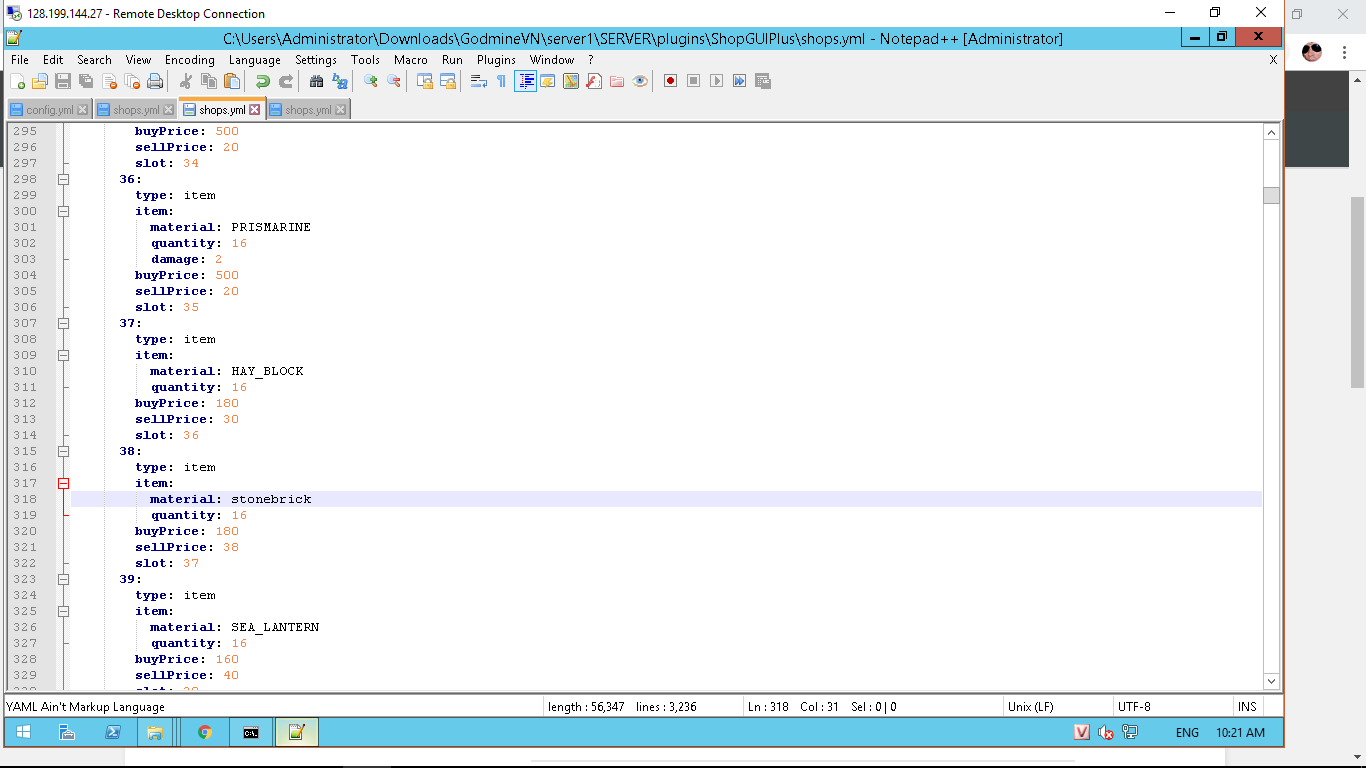This screenshot has width=1366, height=768.
Task: Start macro recording with the red Record icon
Action: [670, 81]
